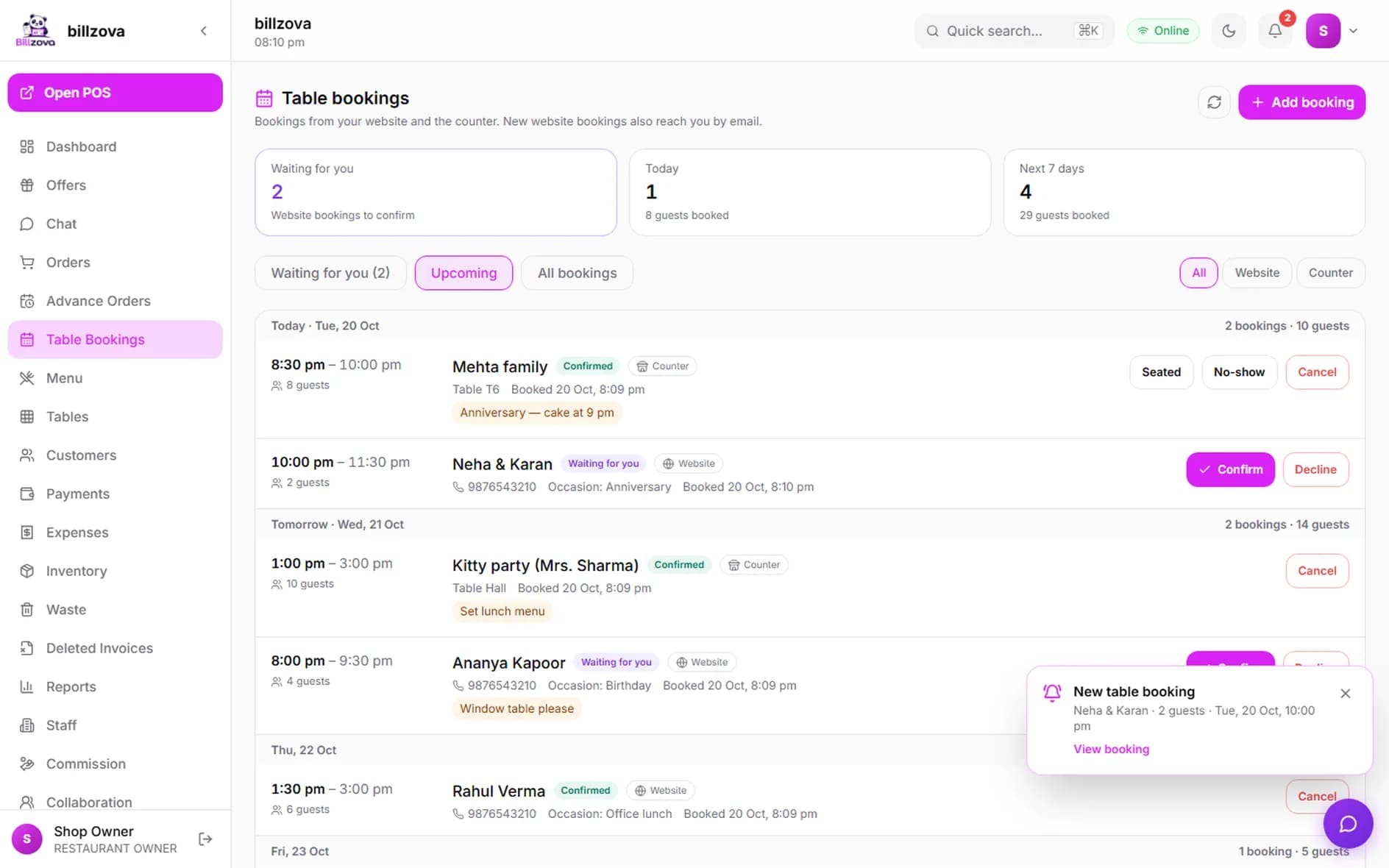1389x868 pixels.
Task: Open Deleted Invoices in the sidebar
Action: (x=115, y=648)
